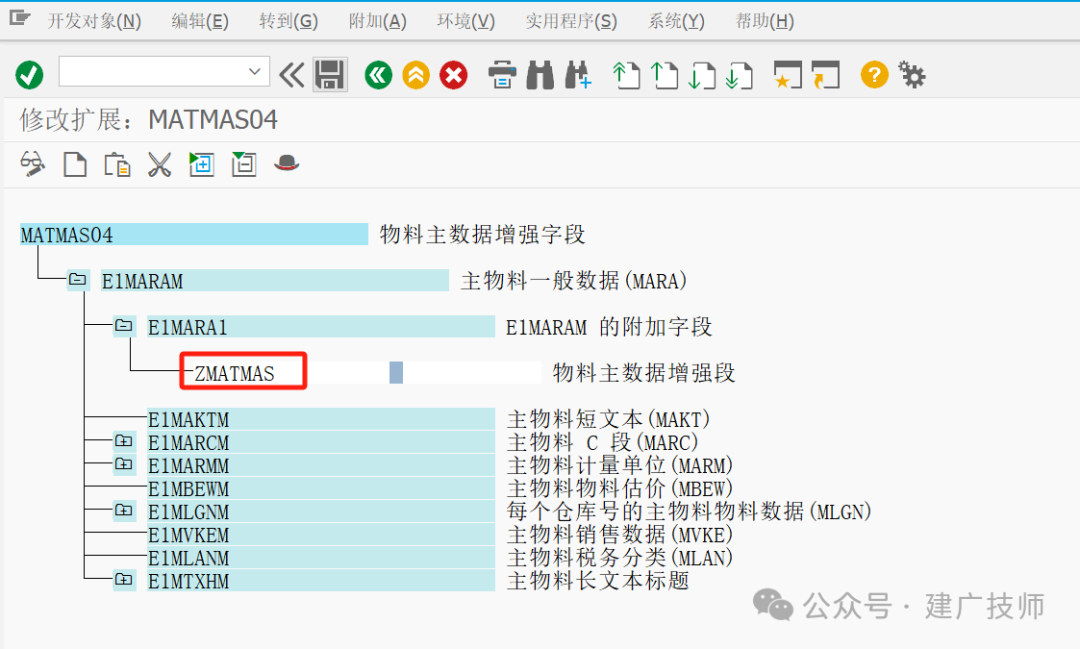
Task: Click the Generate Shortcut icon
Action: [825, 74]
